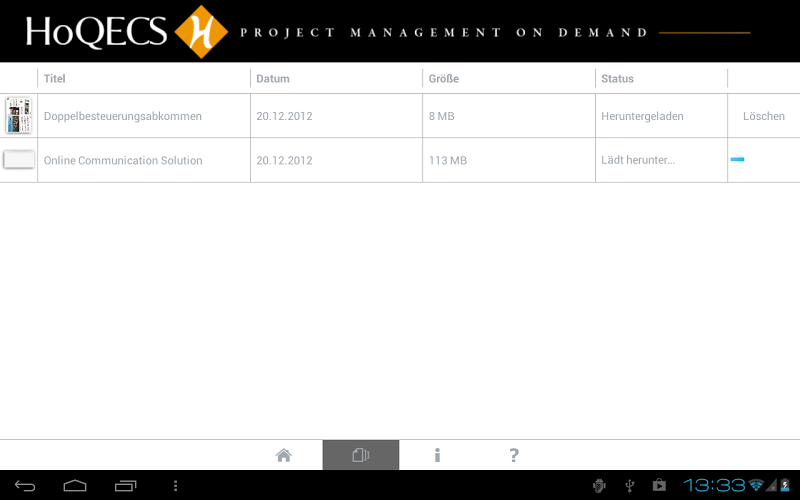Select the documents library tab icon
Viewport: 800px width, 500px height.
pos(361,455)
